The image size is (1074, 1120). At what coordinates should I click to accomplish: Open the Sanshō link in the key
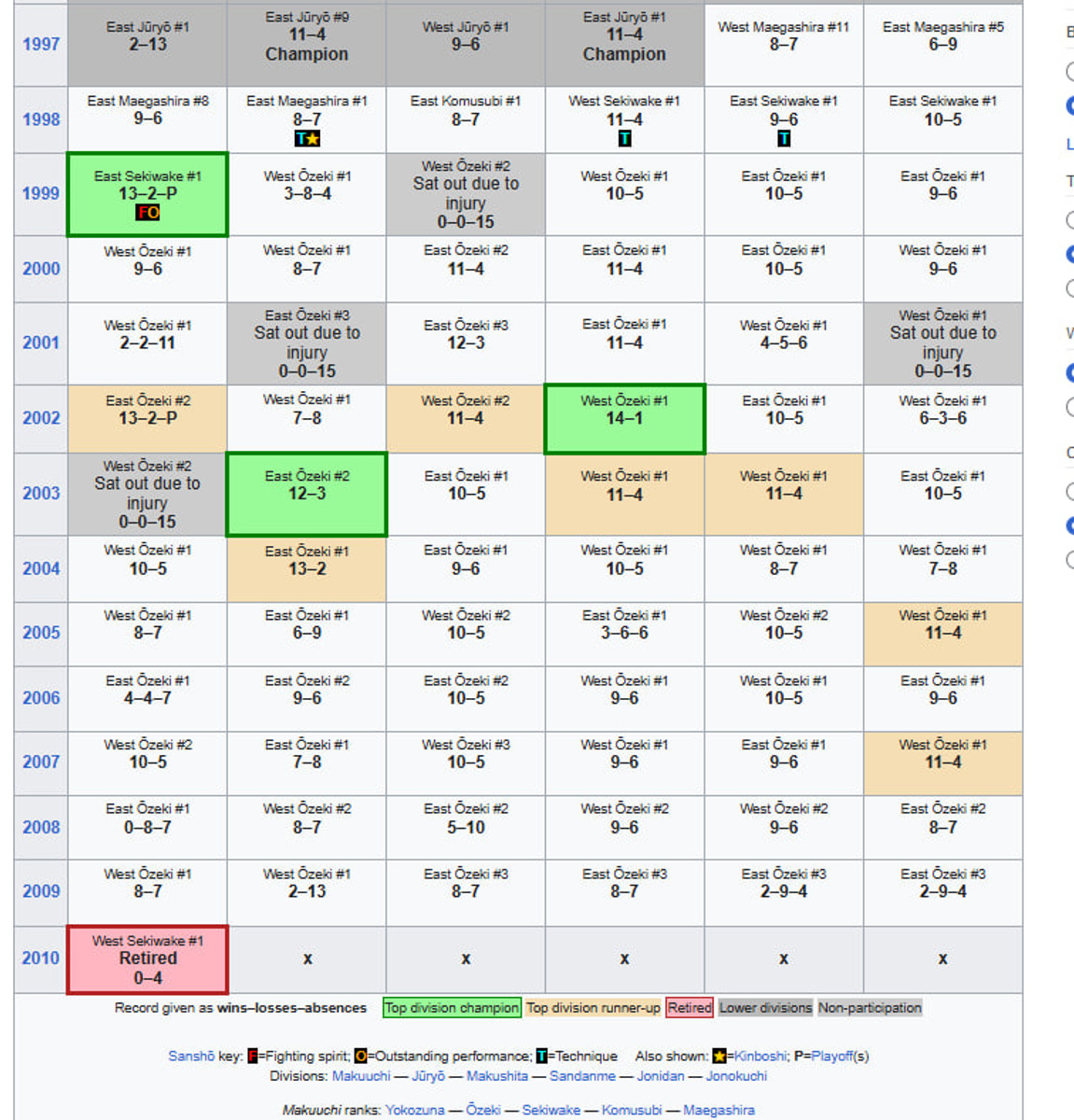[191, 1057]
